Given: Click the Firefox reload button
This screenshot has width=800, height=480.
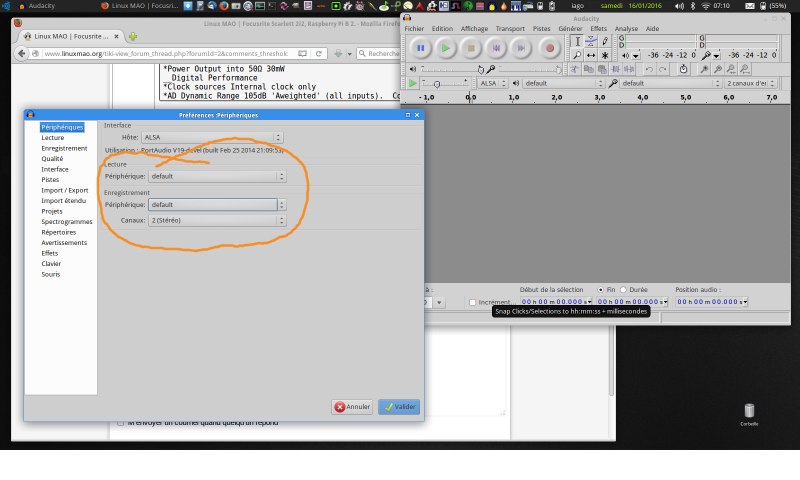Looking at the screenshot, I should click(x=318, y=53).
